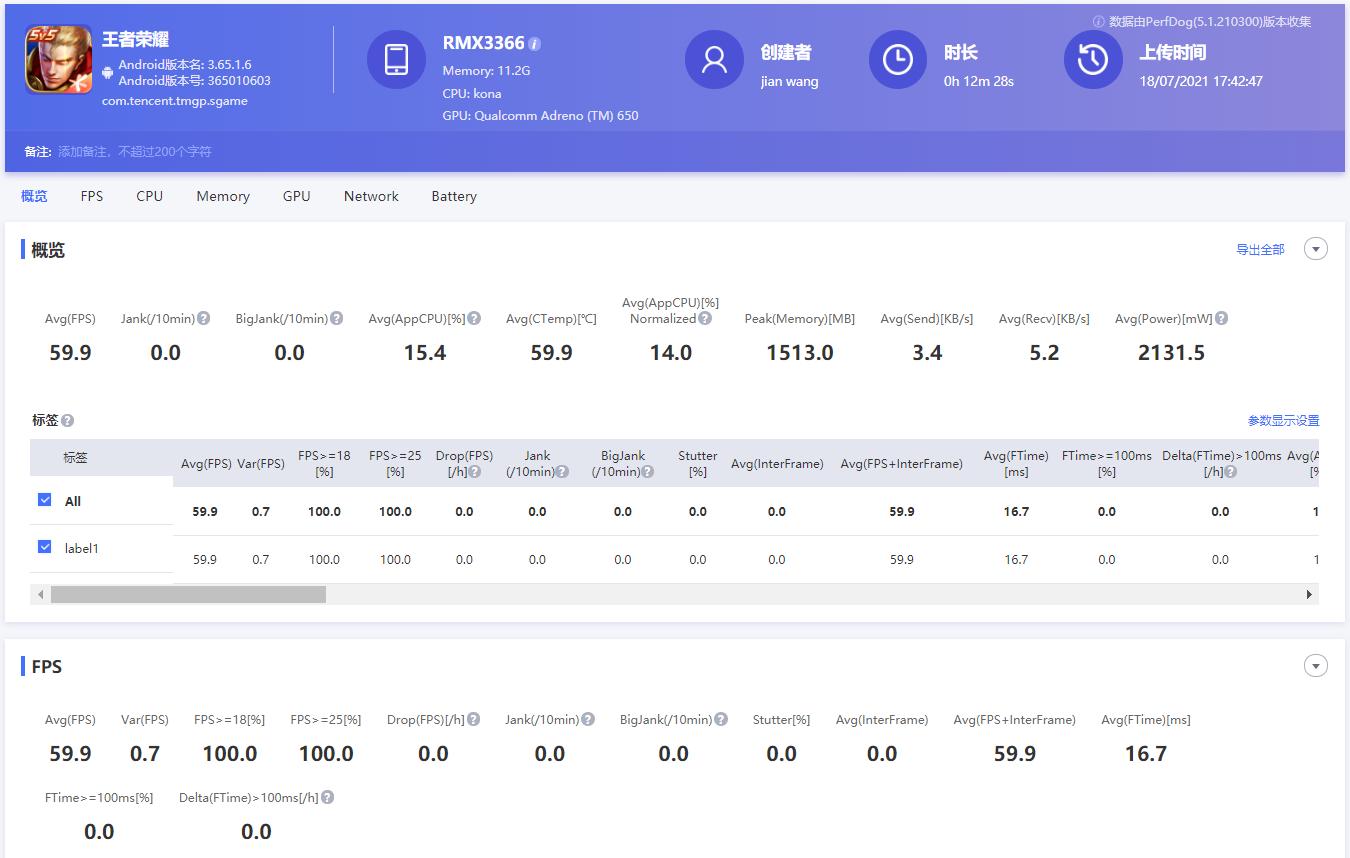Viewport: 1350px width, 858px height.
Task: Click the help icon next to Avg(Power)[mW]
Action: 1221,319
